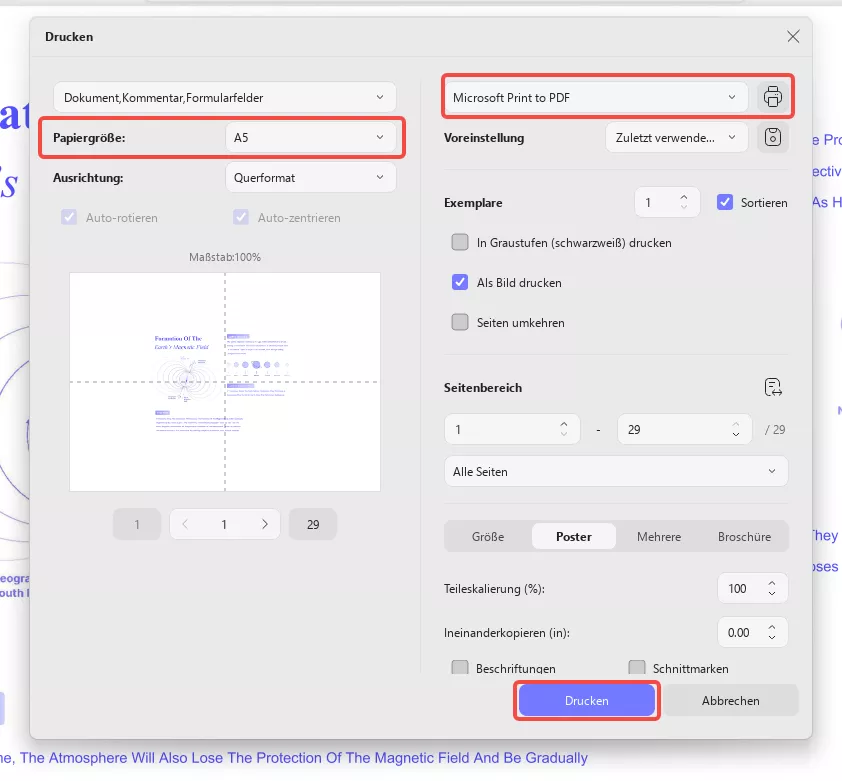Viewport: 842px width, 781px height.
Task: Enable In Graustufen drucken checkbox
Action: 460,242
